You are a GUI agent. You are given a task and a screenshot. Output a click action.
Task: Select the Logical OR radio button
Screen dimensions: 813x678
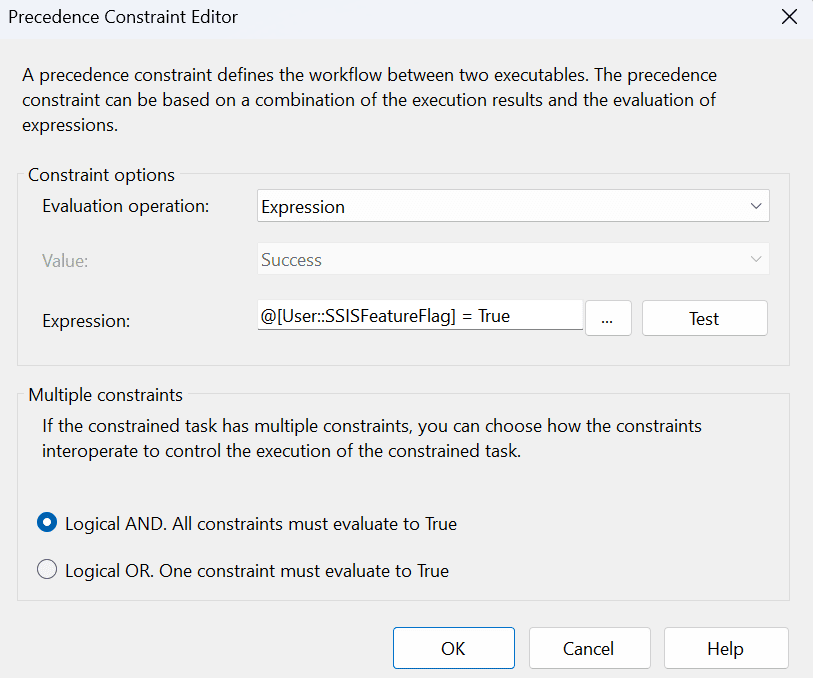coord(47,569)
